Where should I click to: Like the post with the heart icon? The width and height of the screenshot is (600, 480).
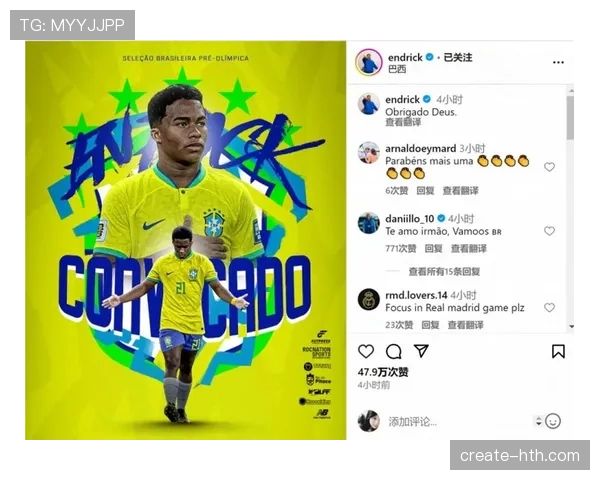pyautogui.click(x=365, y=351)
